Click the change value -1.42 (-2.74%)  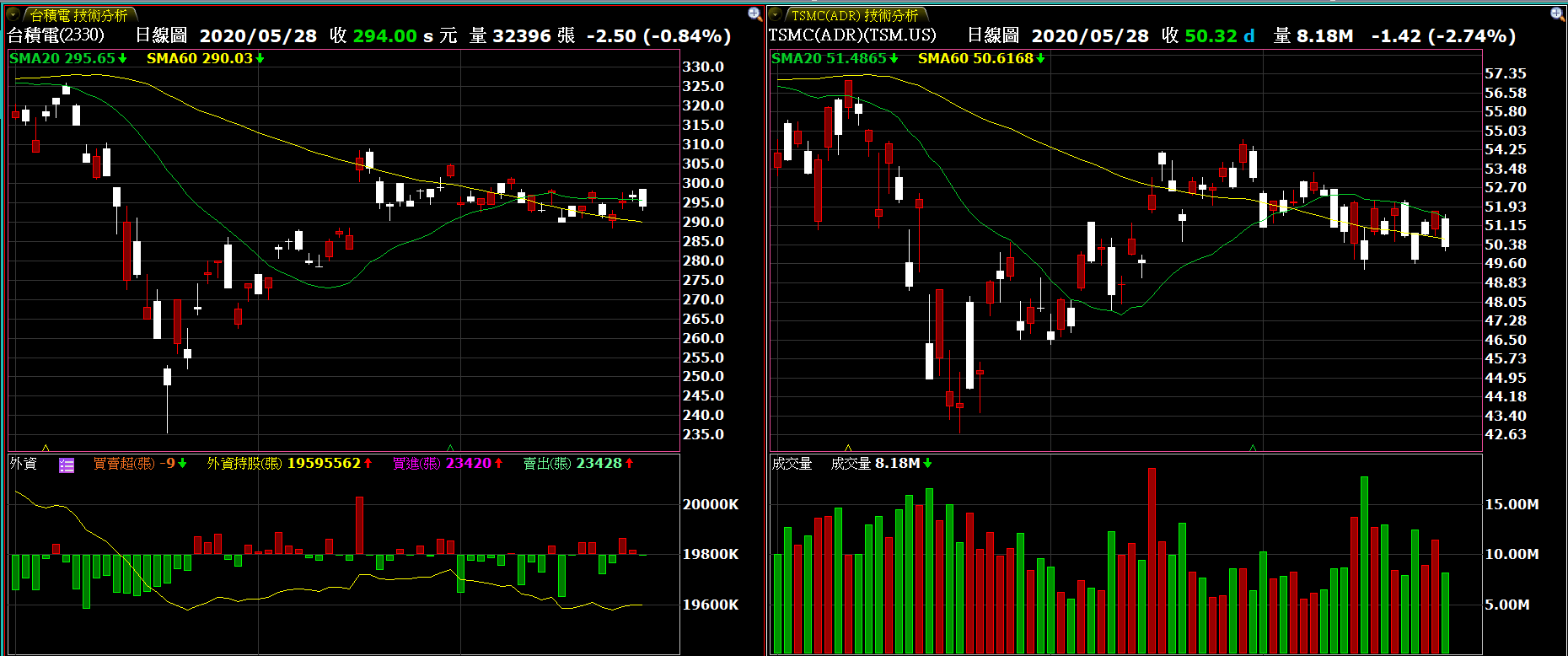[1443, 35]
